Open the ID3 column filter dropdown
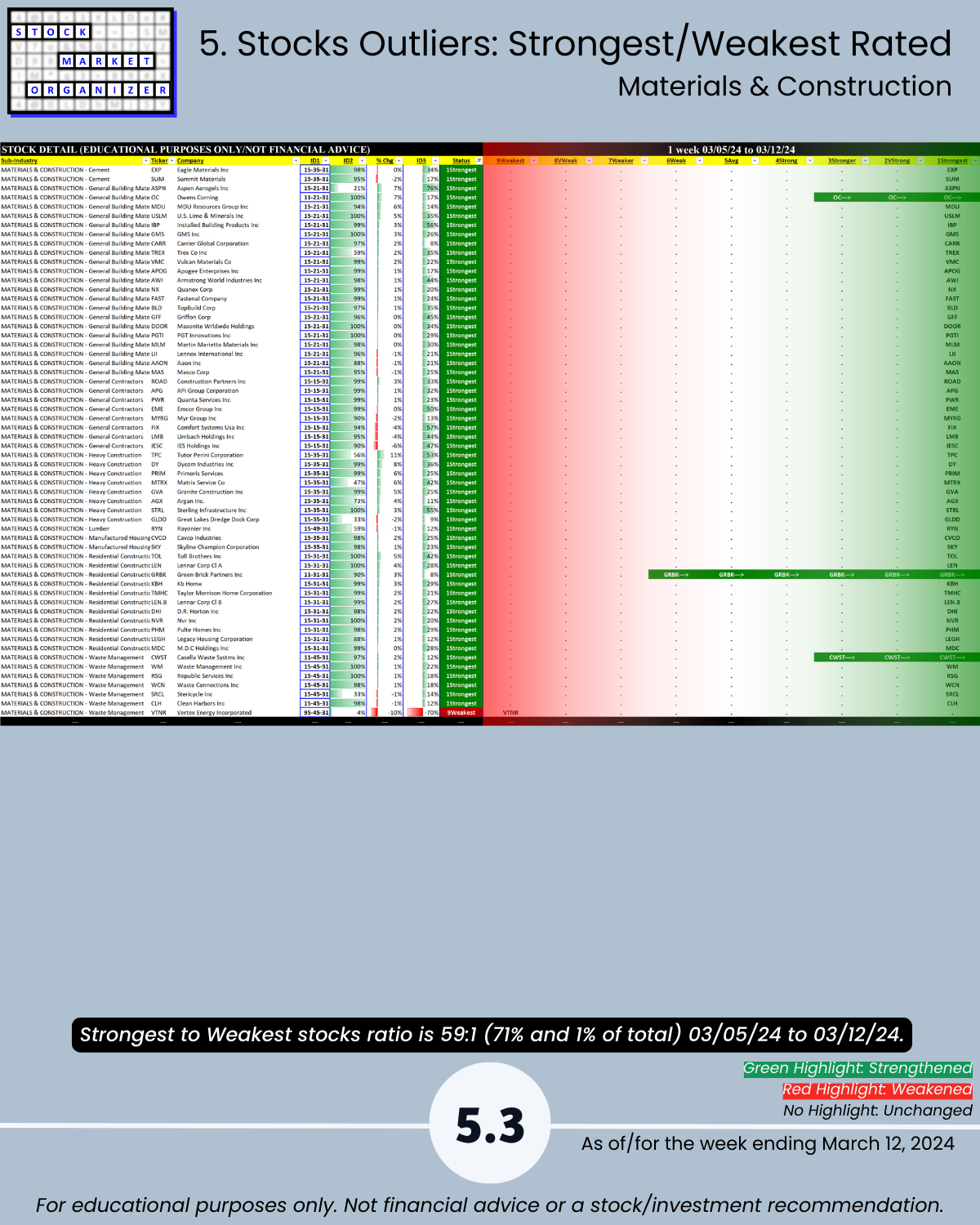The image size is (980, 1225). pyautogui.click(x=435, y=161)
